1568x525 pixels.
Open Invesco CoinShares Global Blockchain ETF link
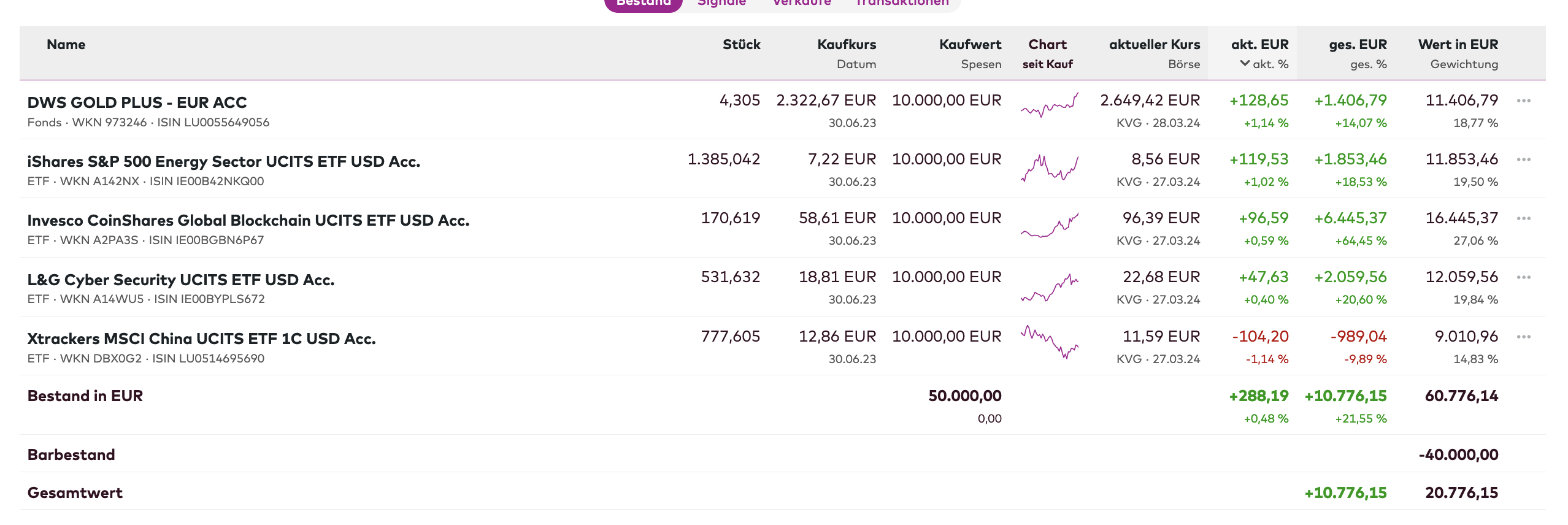(x=248, y=220)
